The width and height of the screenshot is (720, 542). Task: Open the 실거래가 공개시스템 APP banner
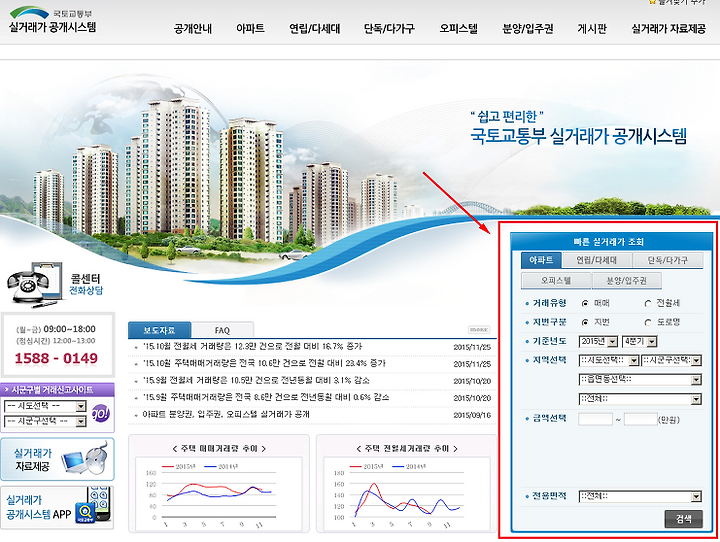click(x=57, y=508)
